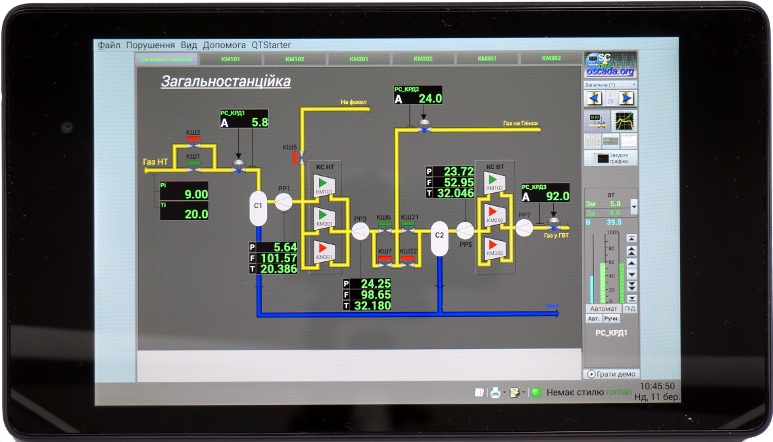Switch controller to Ручн. mode

coord(612,319)
